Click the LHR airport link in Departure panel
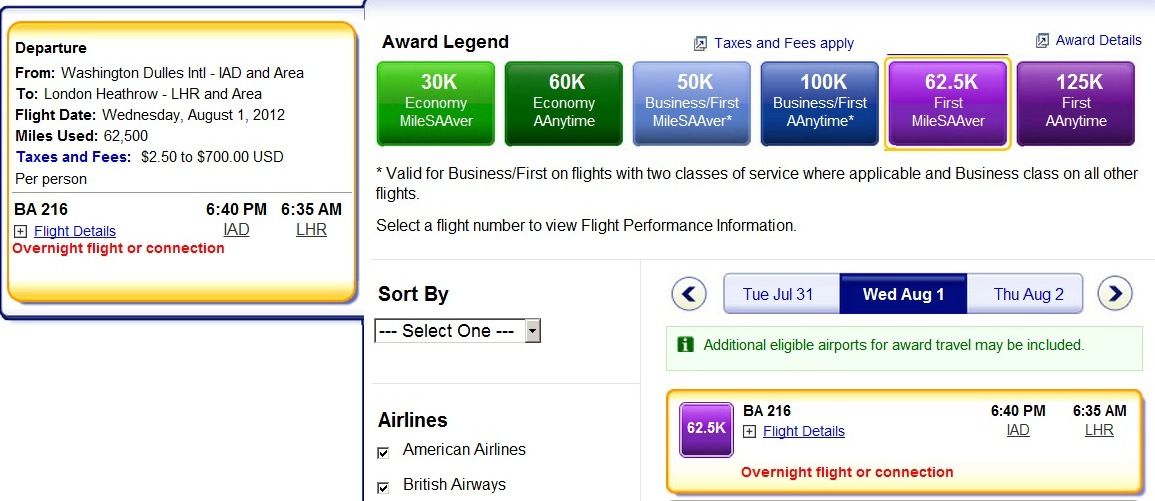Screen dimensions: 1155x501 (312, 230)
